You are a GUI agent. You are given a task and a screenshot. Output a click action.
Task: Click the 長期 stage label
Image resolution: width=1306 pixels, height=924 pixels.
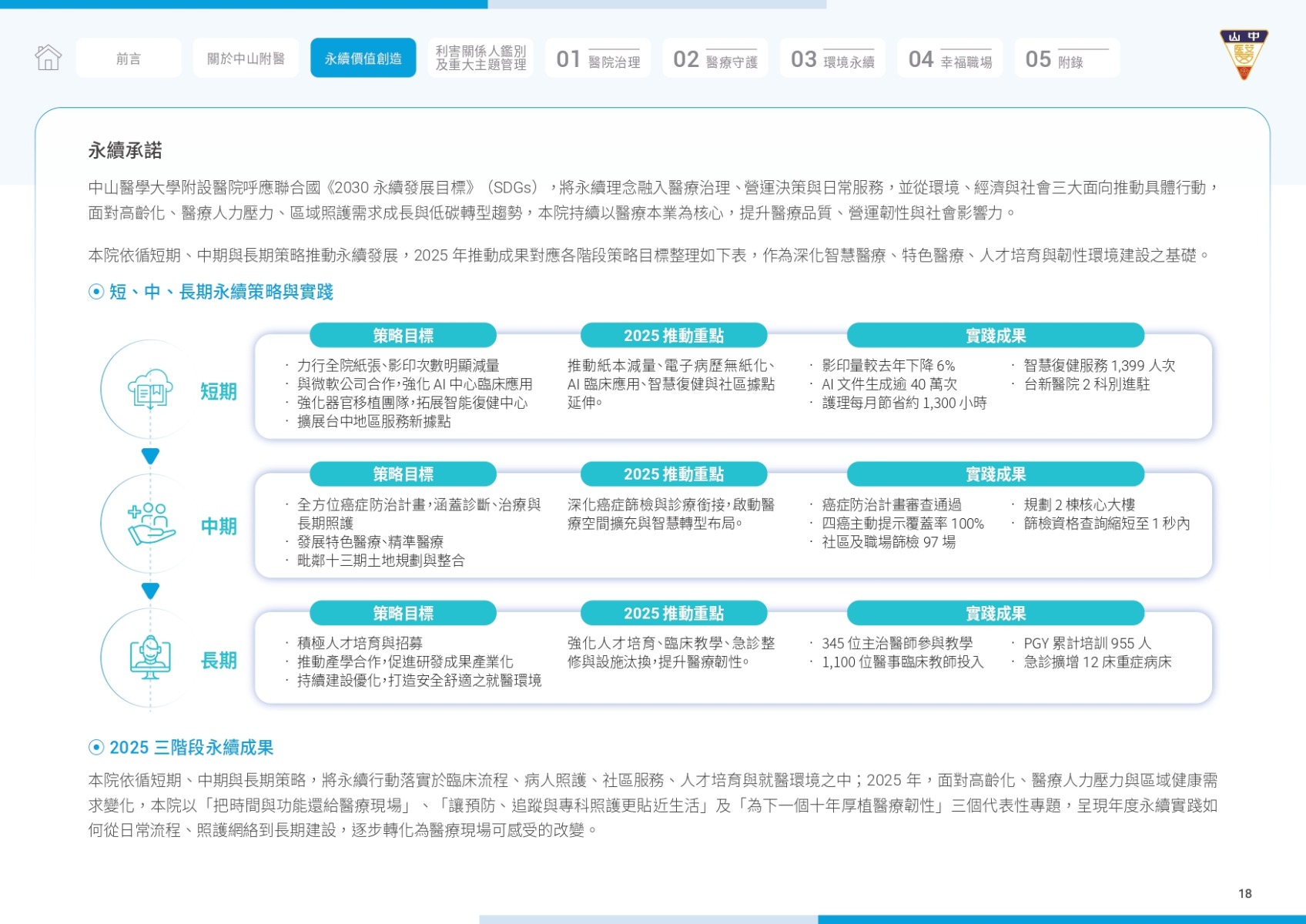click(219, 661)
